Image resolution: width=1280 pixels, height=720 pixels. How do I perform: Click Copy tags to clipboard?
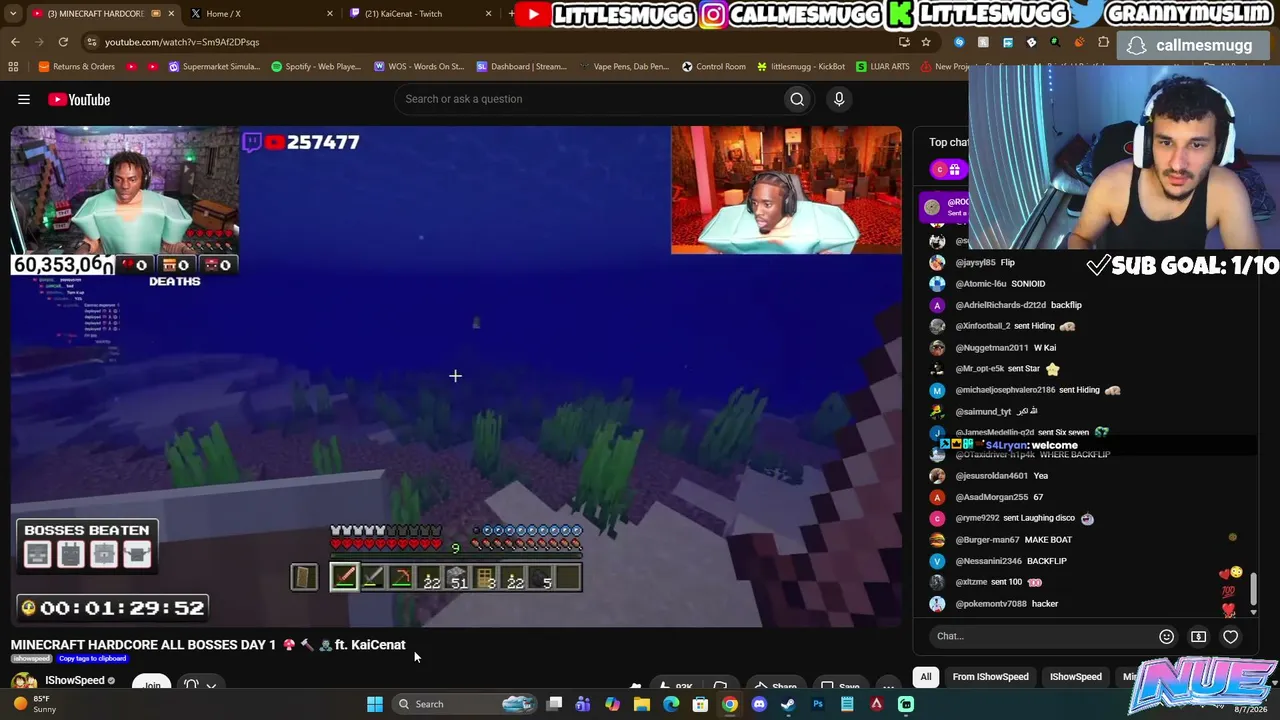pos(93,659)
